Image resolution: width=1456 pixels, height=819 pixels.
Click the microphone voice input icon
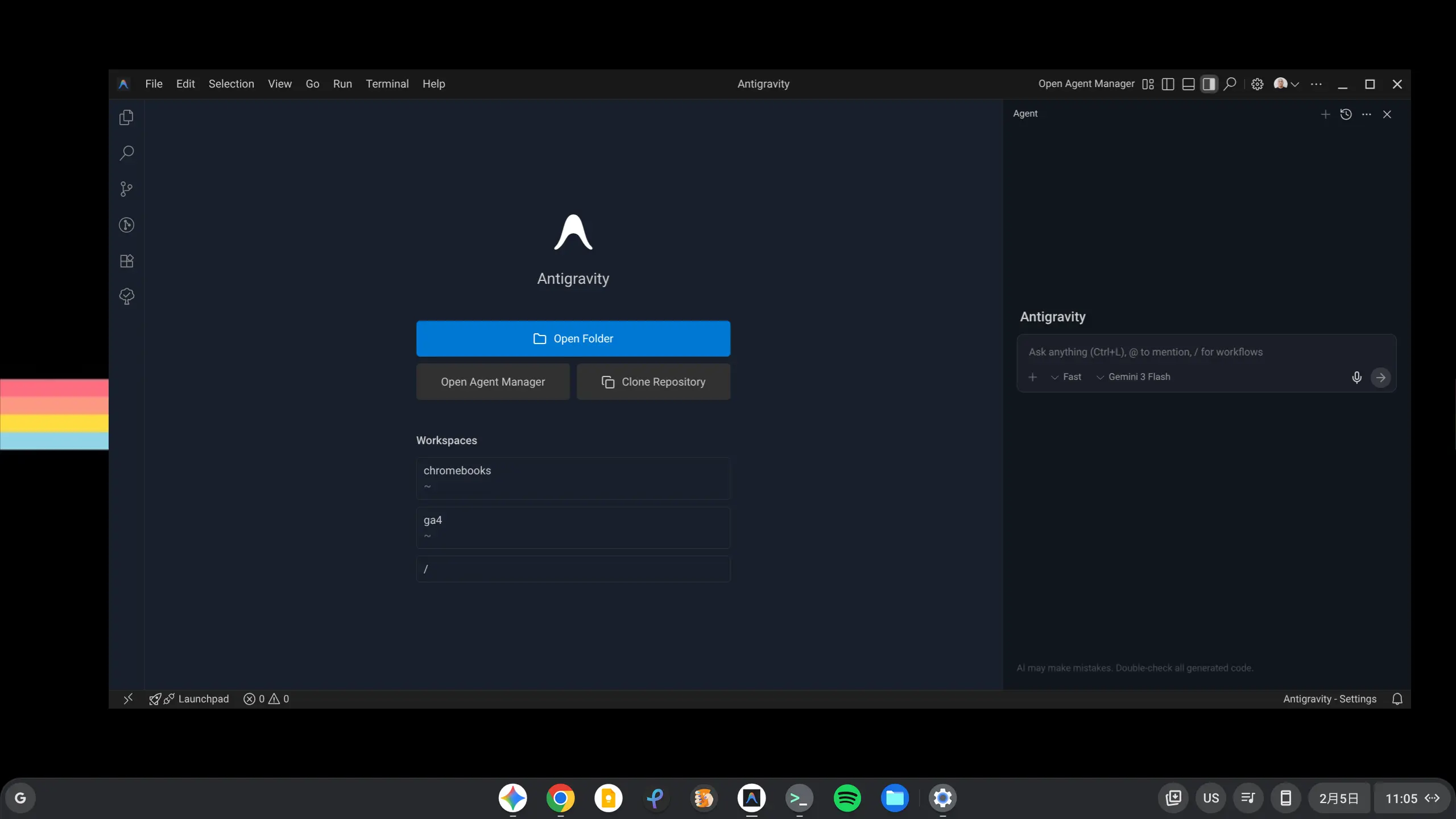tap(1356, 377)
